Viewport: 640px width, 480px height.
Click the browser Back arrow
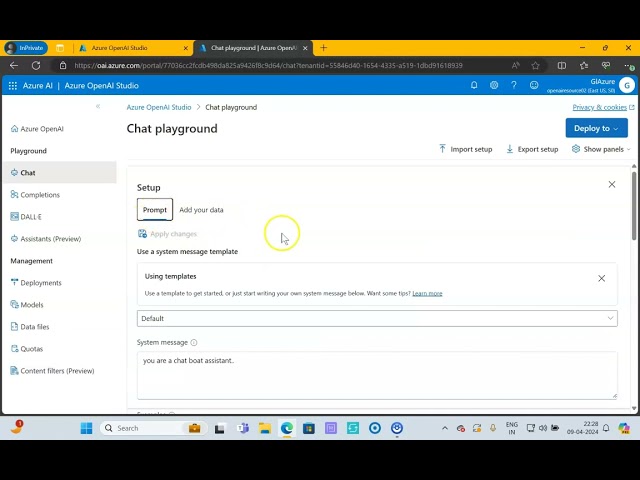[x=14, y=65]
